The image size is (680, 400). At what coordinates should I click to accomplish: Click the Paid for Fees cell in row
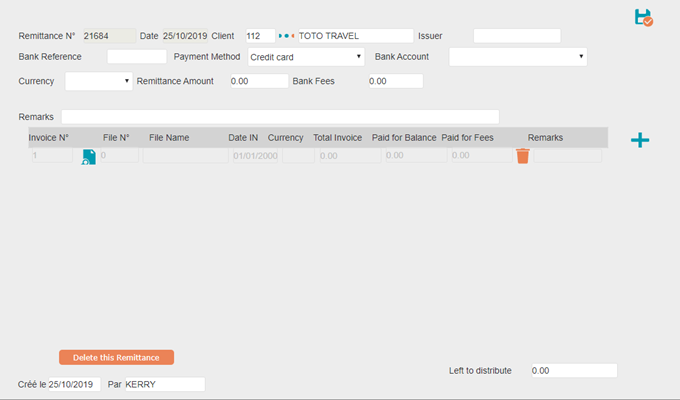coord(482,155)
